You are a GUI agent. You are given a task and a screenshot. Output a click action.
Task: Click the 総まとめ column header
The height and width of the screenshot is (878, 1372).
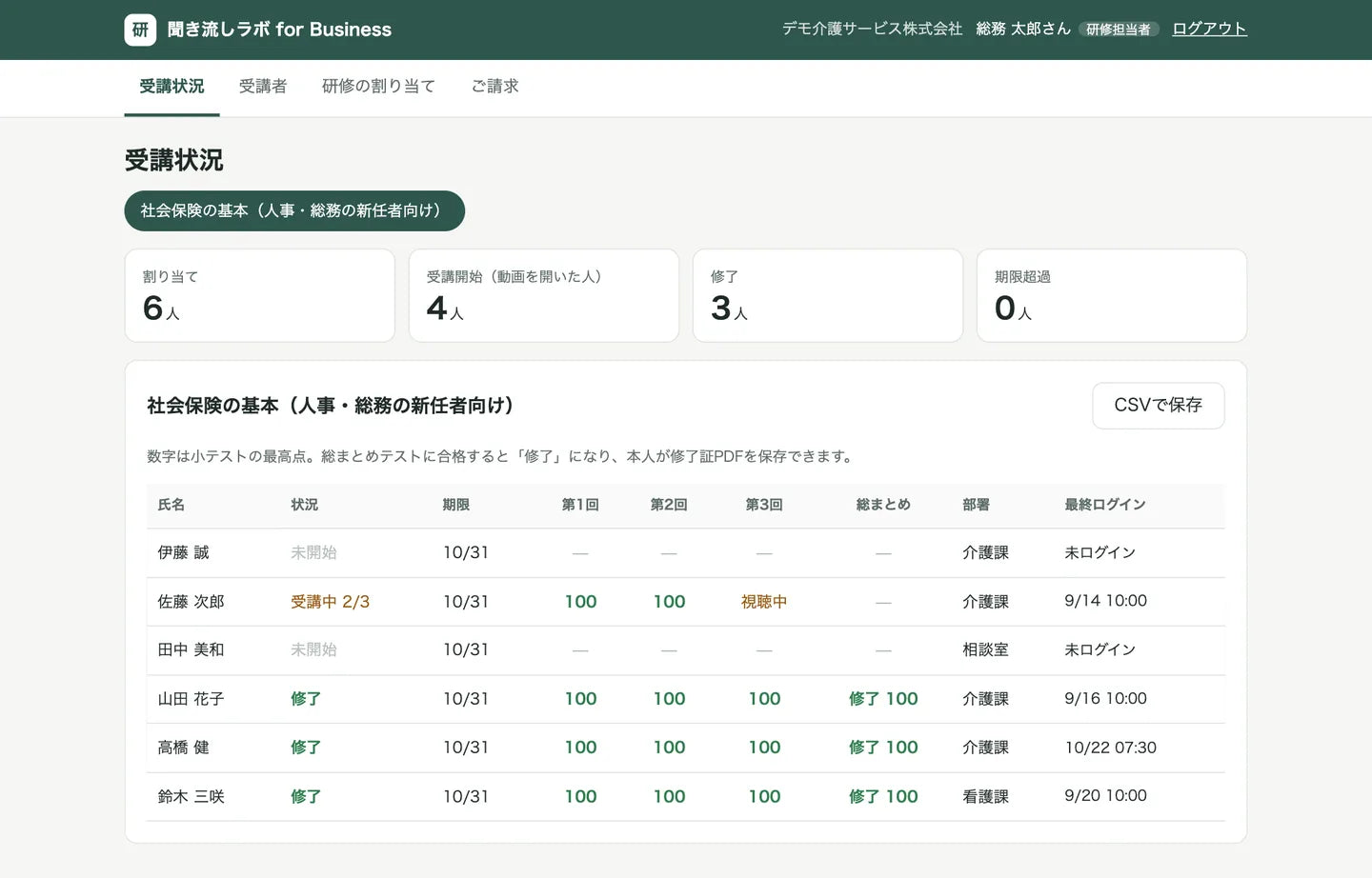883,505
